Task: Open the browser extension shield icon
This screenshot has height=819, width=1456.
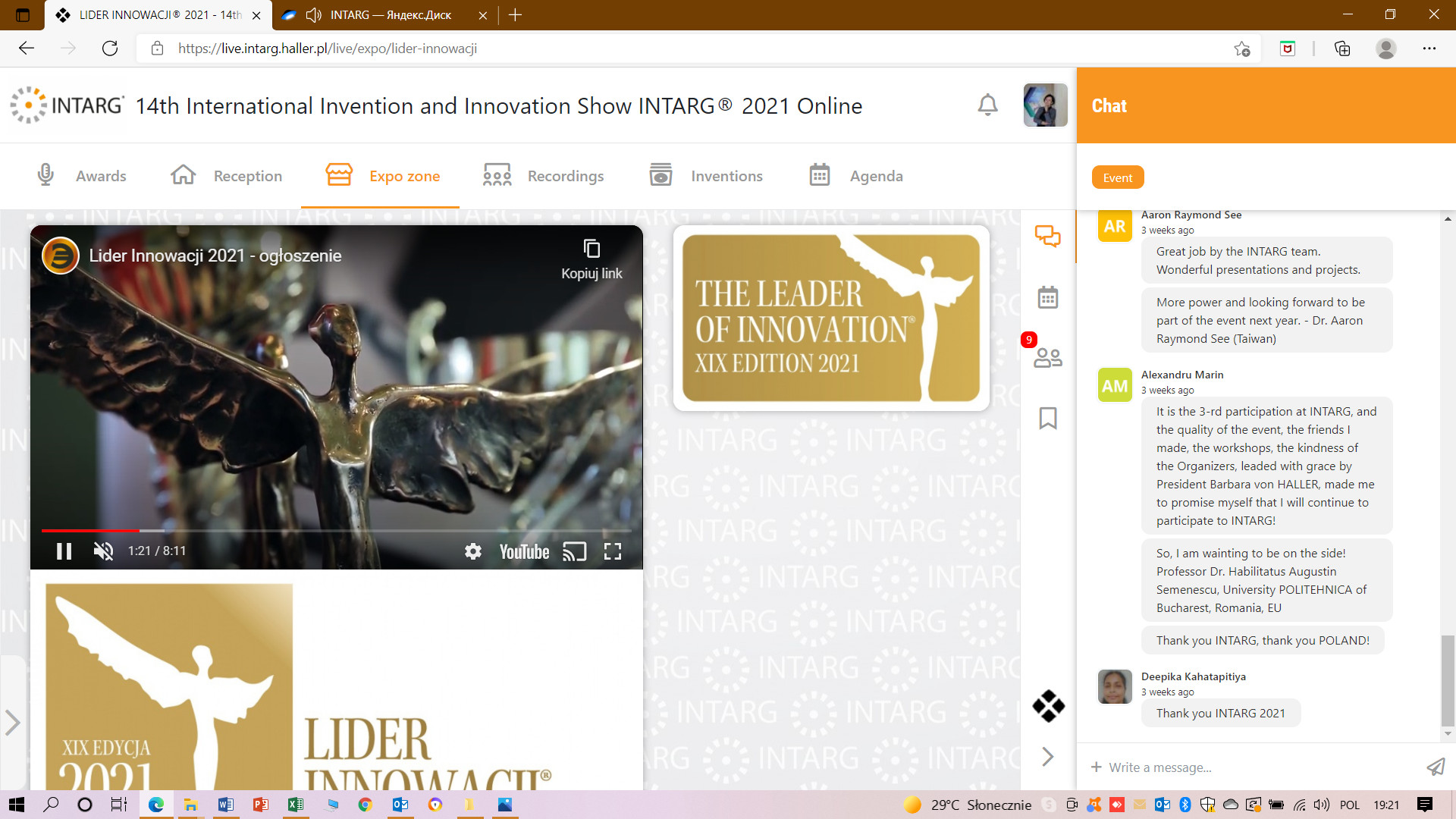Action: [x=1288, y=49]
